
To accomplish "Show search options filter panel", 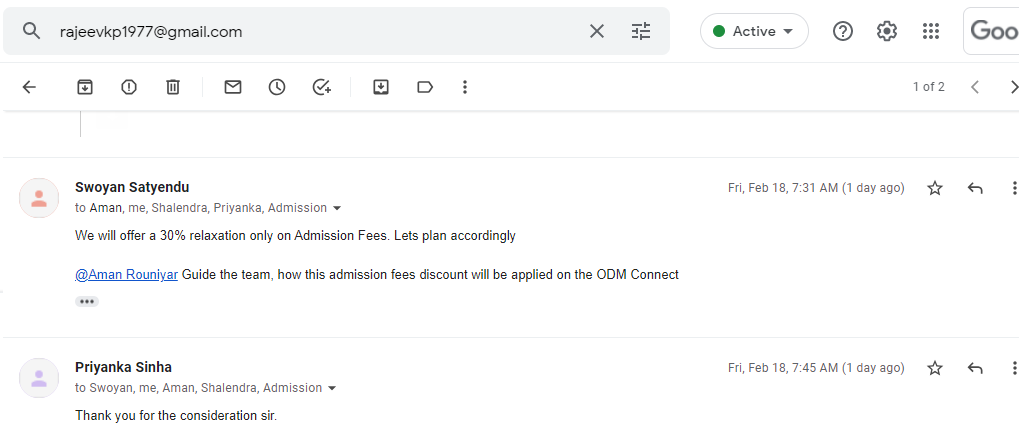I will [641, 31].
